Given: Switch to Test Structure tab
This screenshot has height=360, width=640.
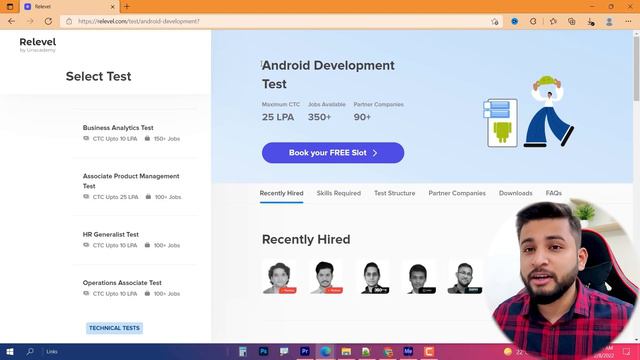Looking at the screenshot, I should (395, 193).
